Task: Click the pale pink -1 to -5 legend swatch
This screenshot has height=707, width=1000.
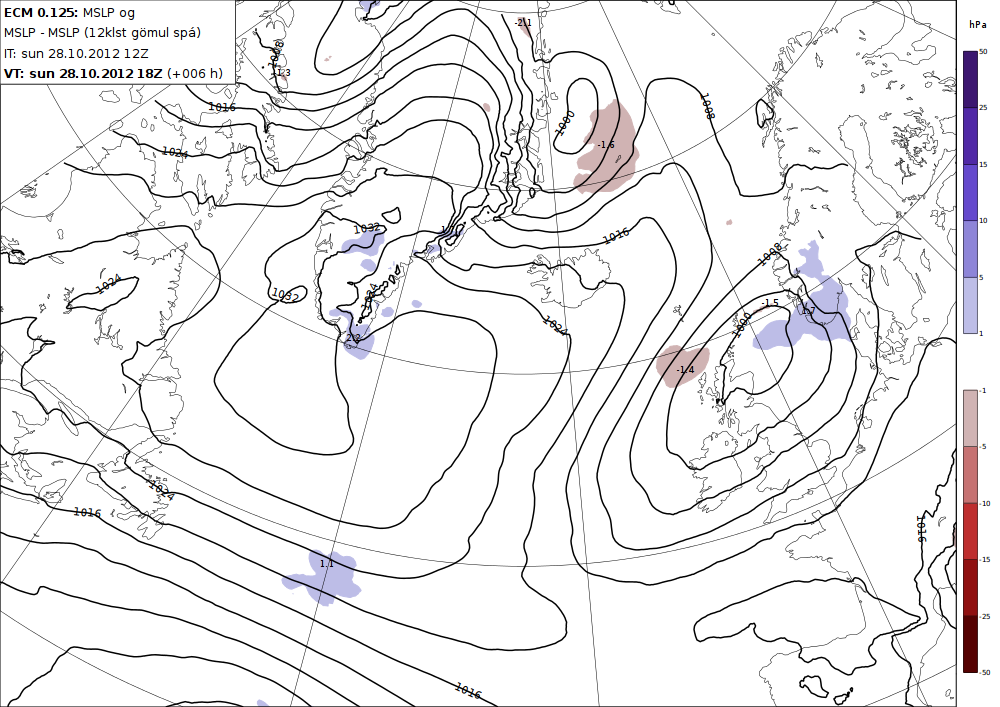Action: click(x=970, y=418)
